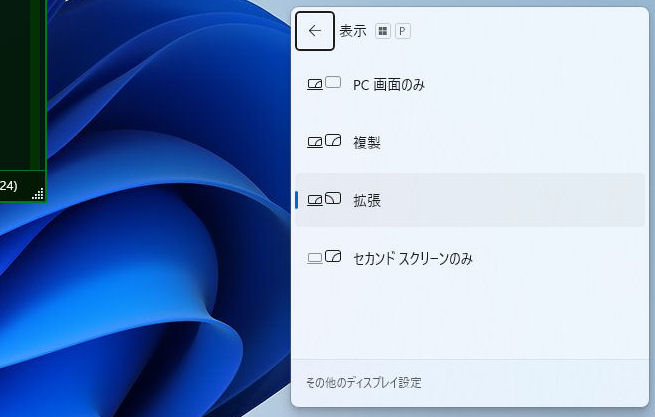Select the 拡張 display mode
This screenshot has width=655, height=417.
[x=470, y=200]
